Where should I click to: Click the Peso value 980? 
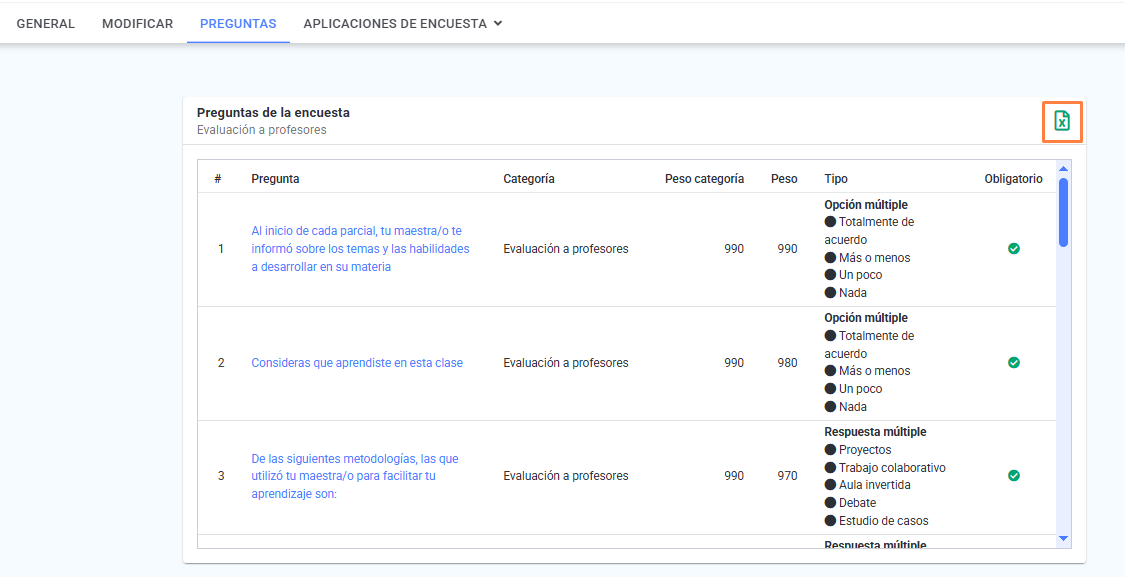[x=787, y=363]
